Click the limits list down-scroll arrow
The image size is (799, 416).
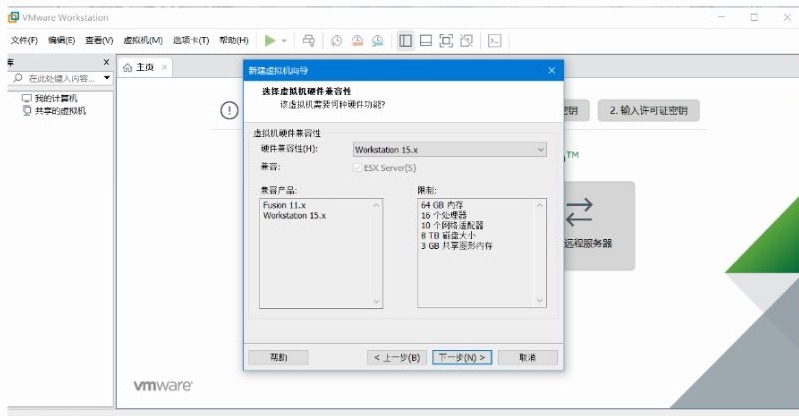[540, 301]
